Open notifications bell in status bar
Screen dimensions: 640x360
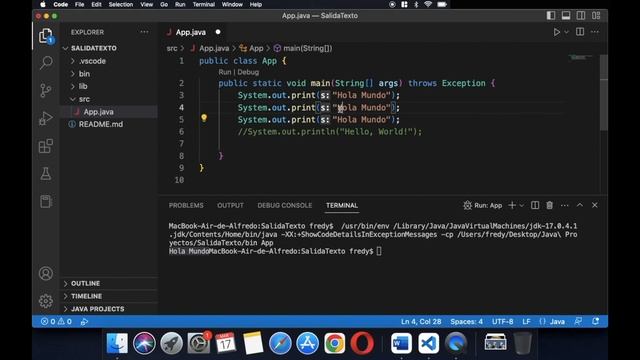tap(596, 322)
